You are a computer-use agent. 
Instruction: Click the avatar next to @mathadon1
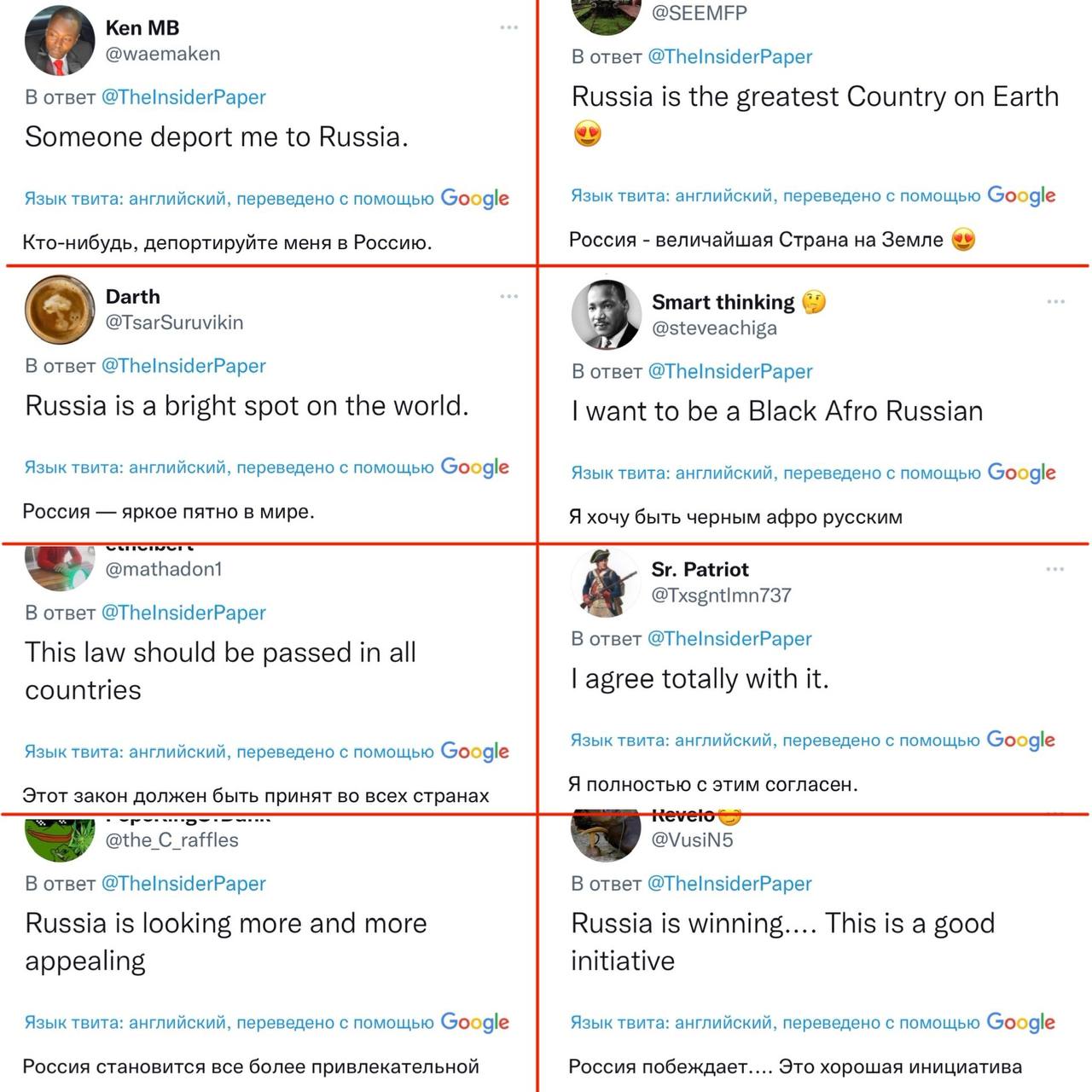click(x=60, y=566)
